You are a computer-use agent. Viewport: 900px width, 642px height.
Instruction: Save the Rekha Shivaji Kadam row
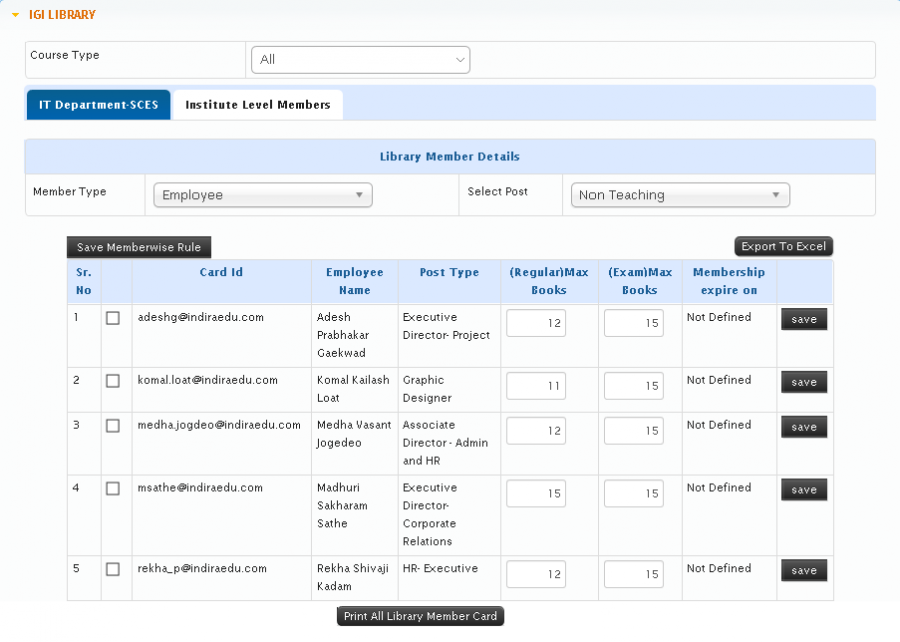804,570
